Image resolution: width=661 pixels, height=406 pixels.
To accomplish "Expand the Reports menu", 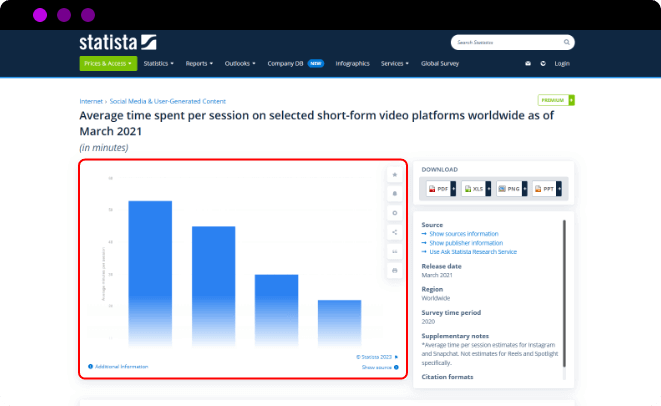I will (x=199, y=63).
